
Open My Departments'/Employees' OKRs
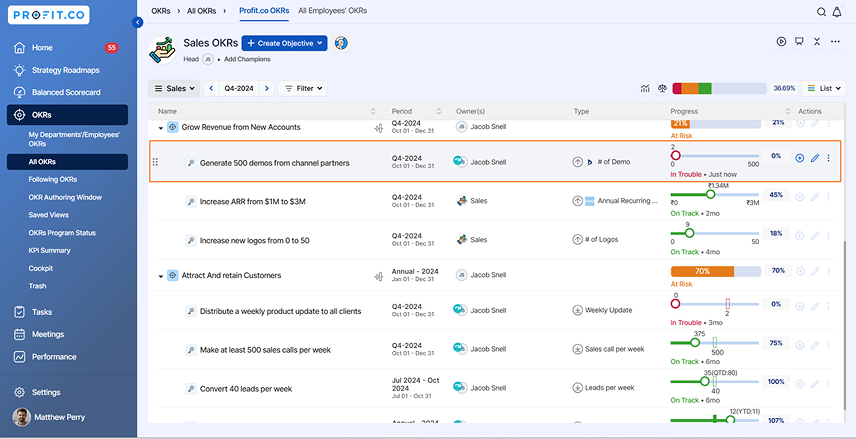(74, 139)
